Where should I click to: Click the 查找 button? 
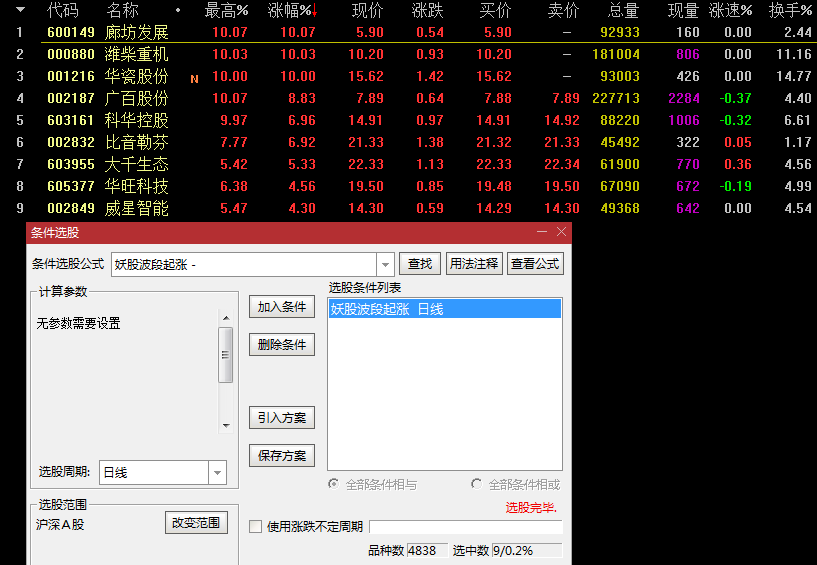(420, 264)
